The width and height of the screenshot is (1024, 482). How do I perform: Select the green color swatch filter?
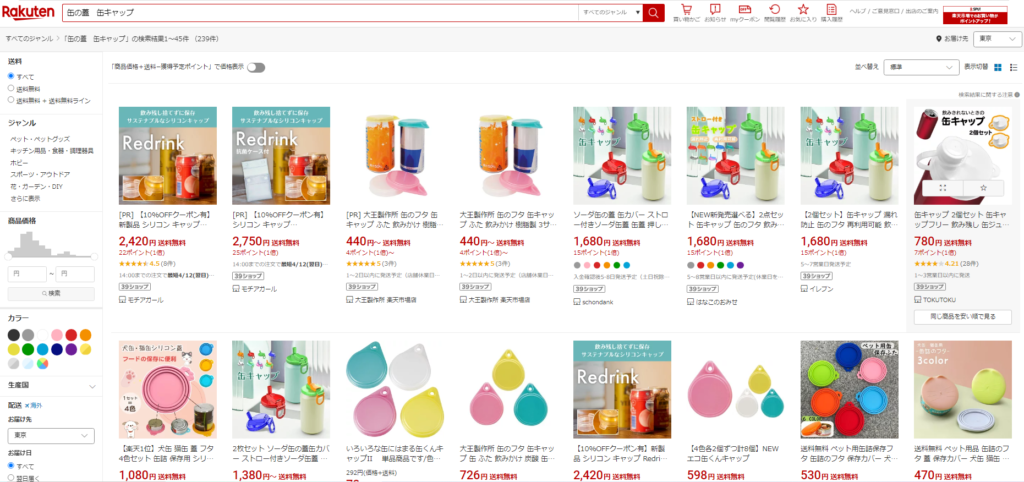(28, 349)
